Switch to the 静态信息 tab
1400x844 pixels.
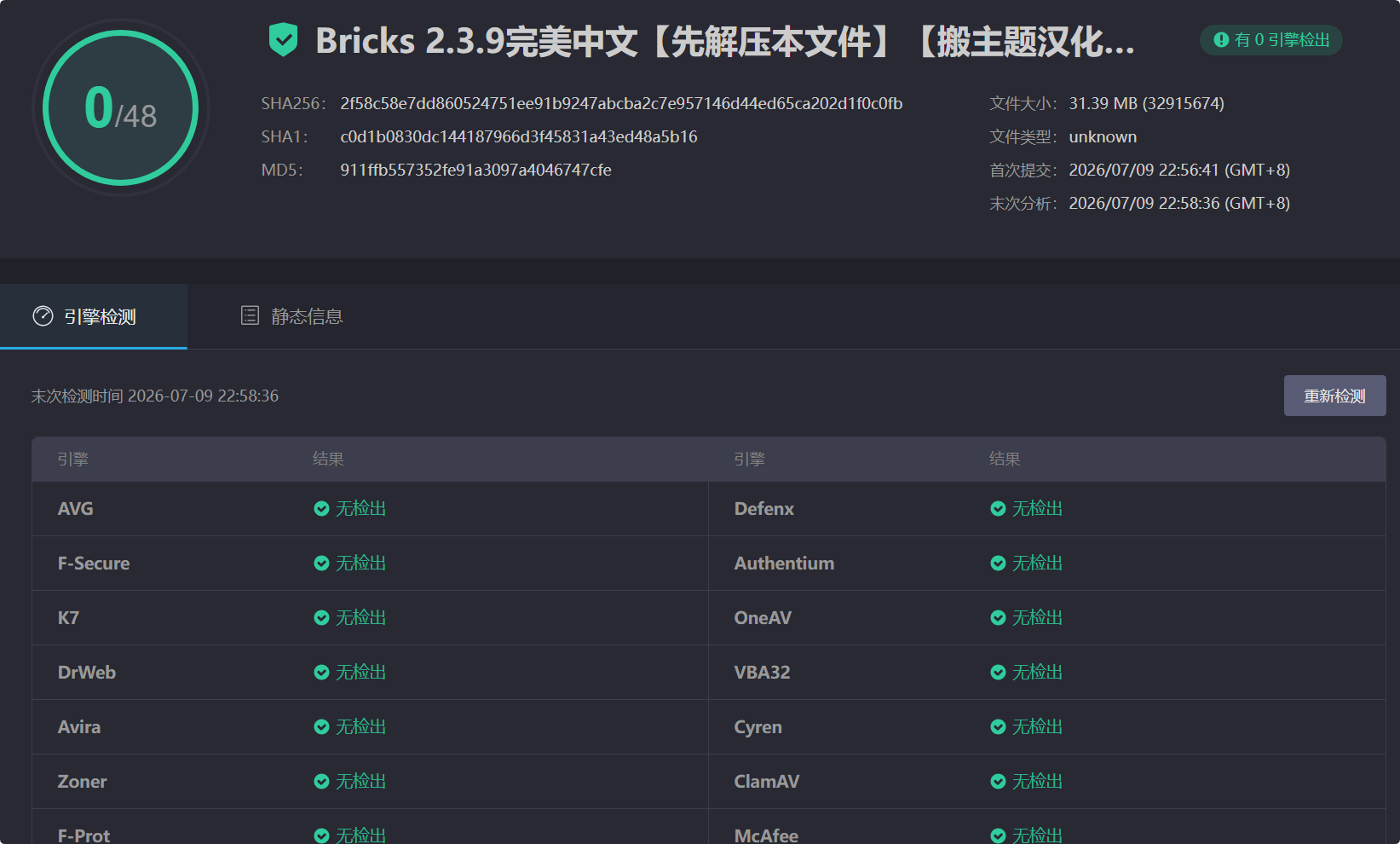[x=291, y=316]
